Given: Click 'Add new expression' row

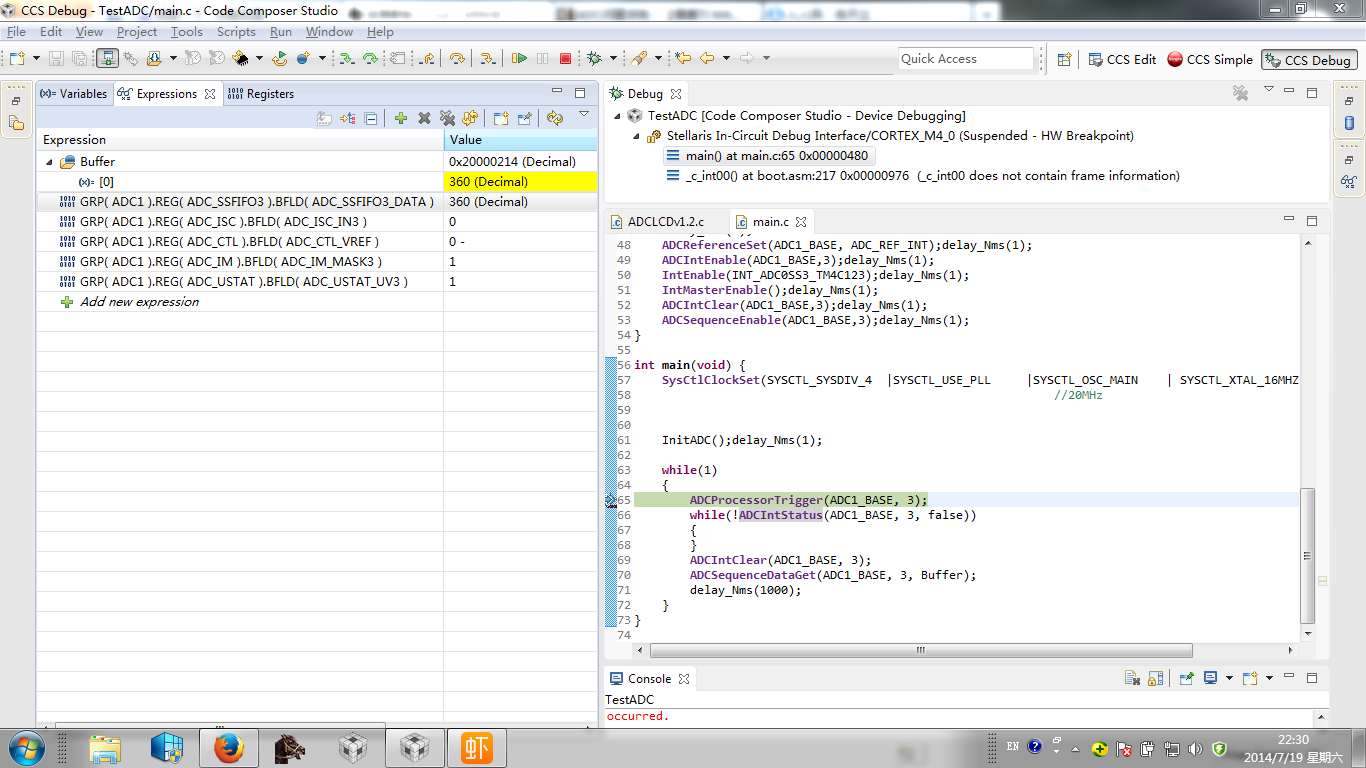Looking at the screenshot, I should pyautogui.click(x=139, y=302).
